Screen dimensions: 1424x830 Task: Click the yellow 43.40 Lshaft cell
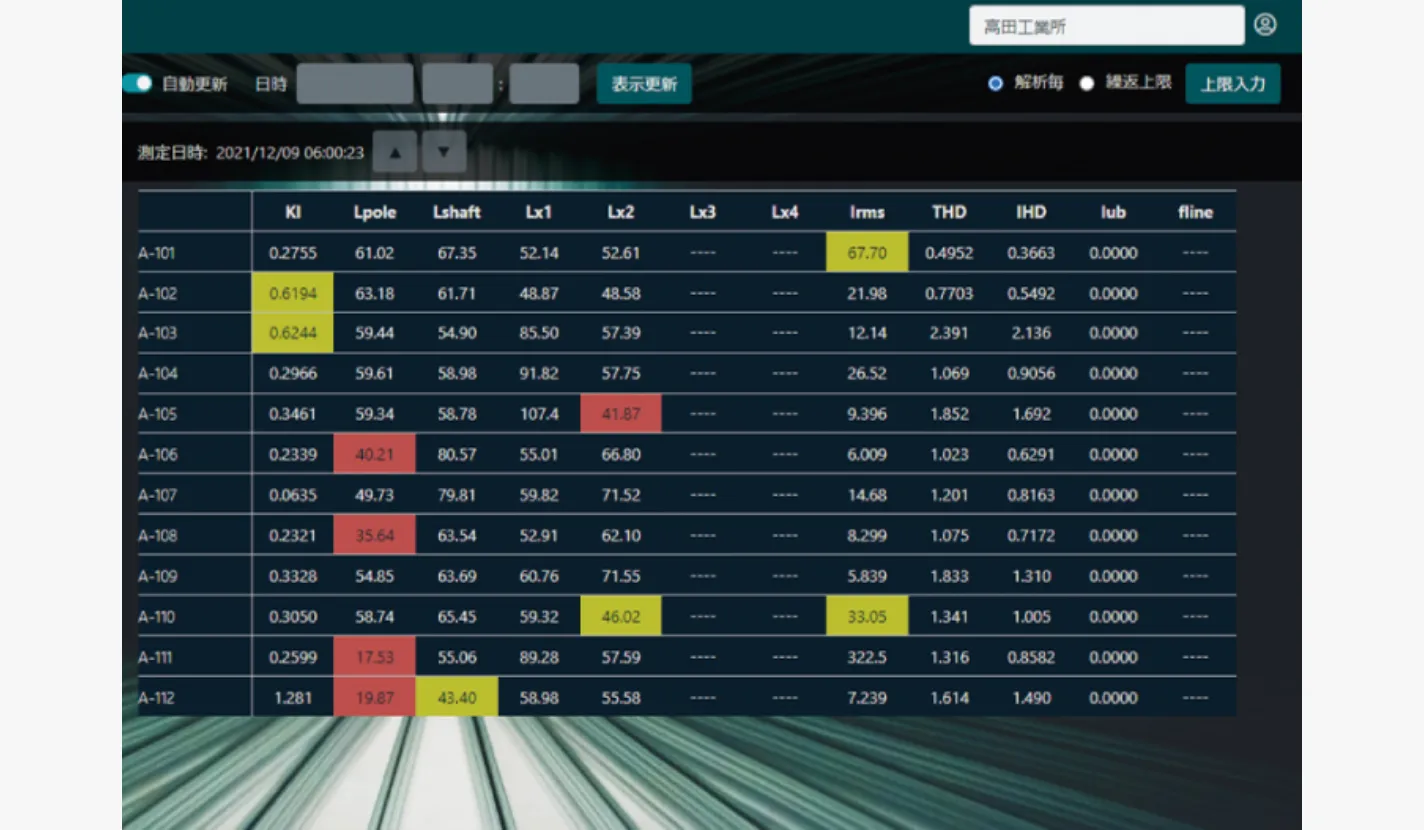click(x=457, y=698)
